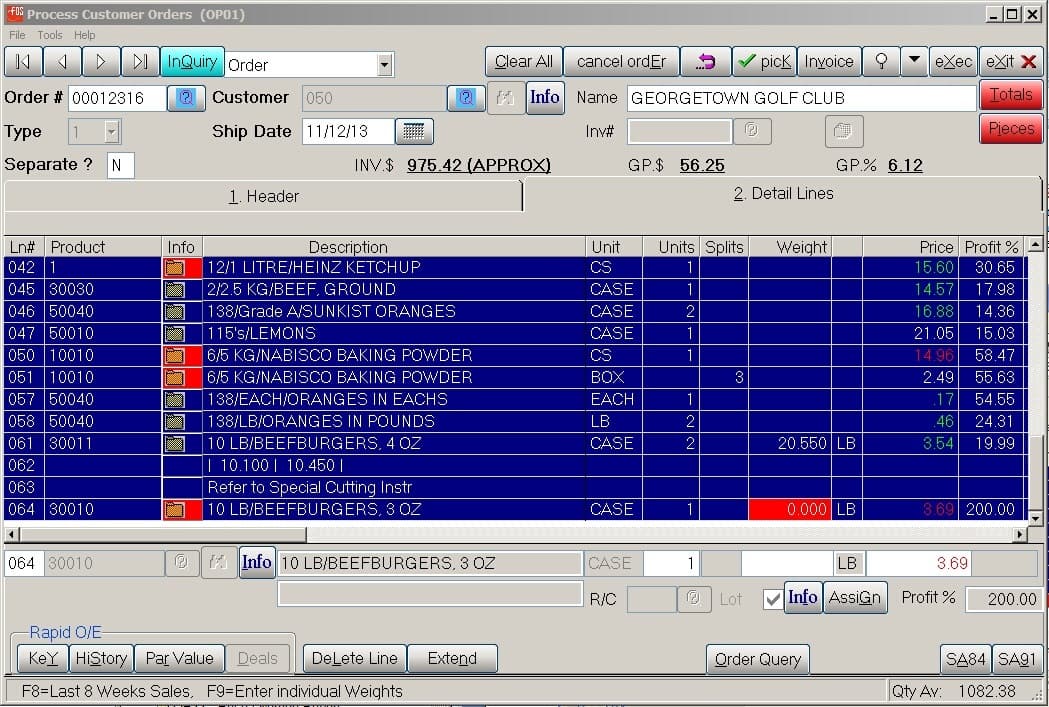Open info folder for line 050 baking powder
Screen dimensions: 1049x707
[x=175, y=356]
